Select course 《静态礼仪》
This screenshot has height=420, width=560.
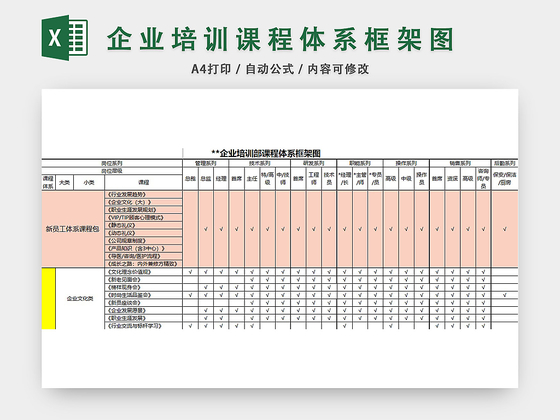tap(144, 225)
